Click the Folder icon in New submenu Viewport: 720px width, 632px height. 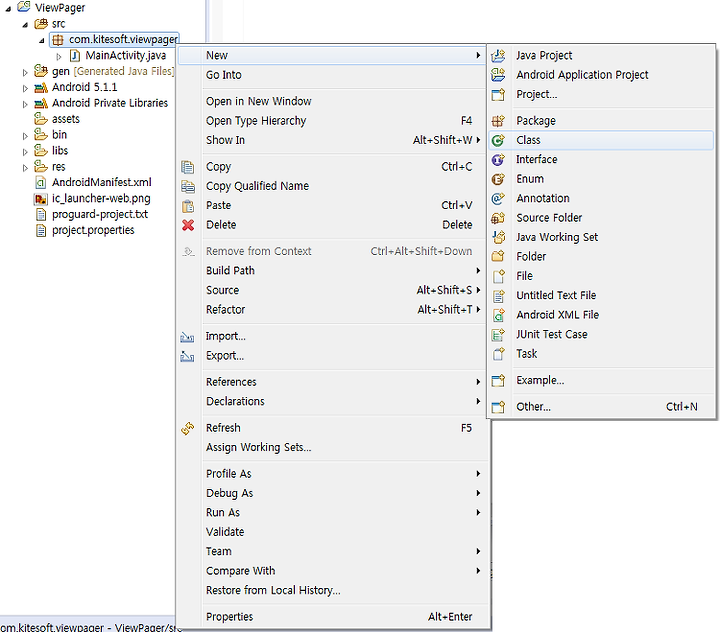click(x=498, y=256)
